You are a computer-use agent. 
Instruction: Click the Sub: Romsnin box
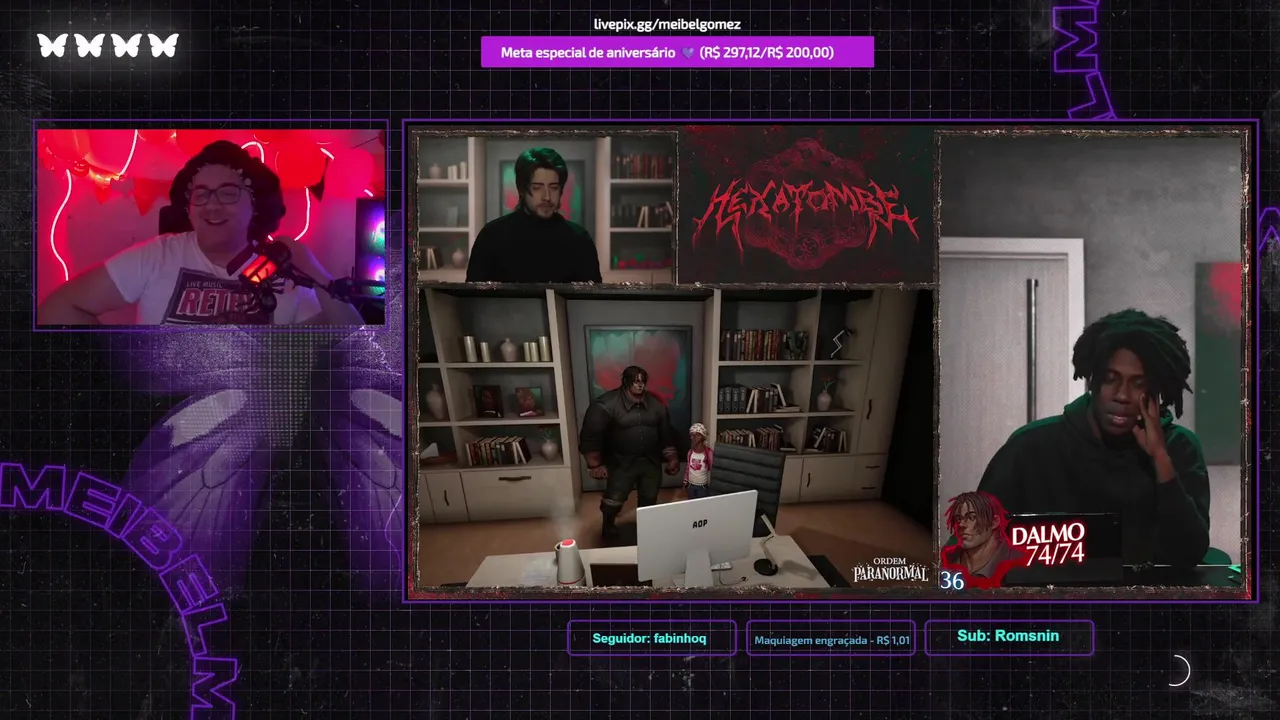coord(1008,637)
